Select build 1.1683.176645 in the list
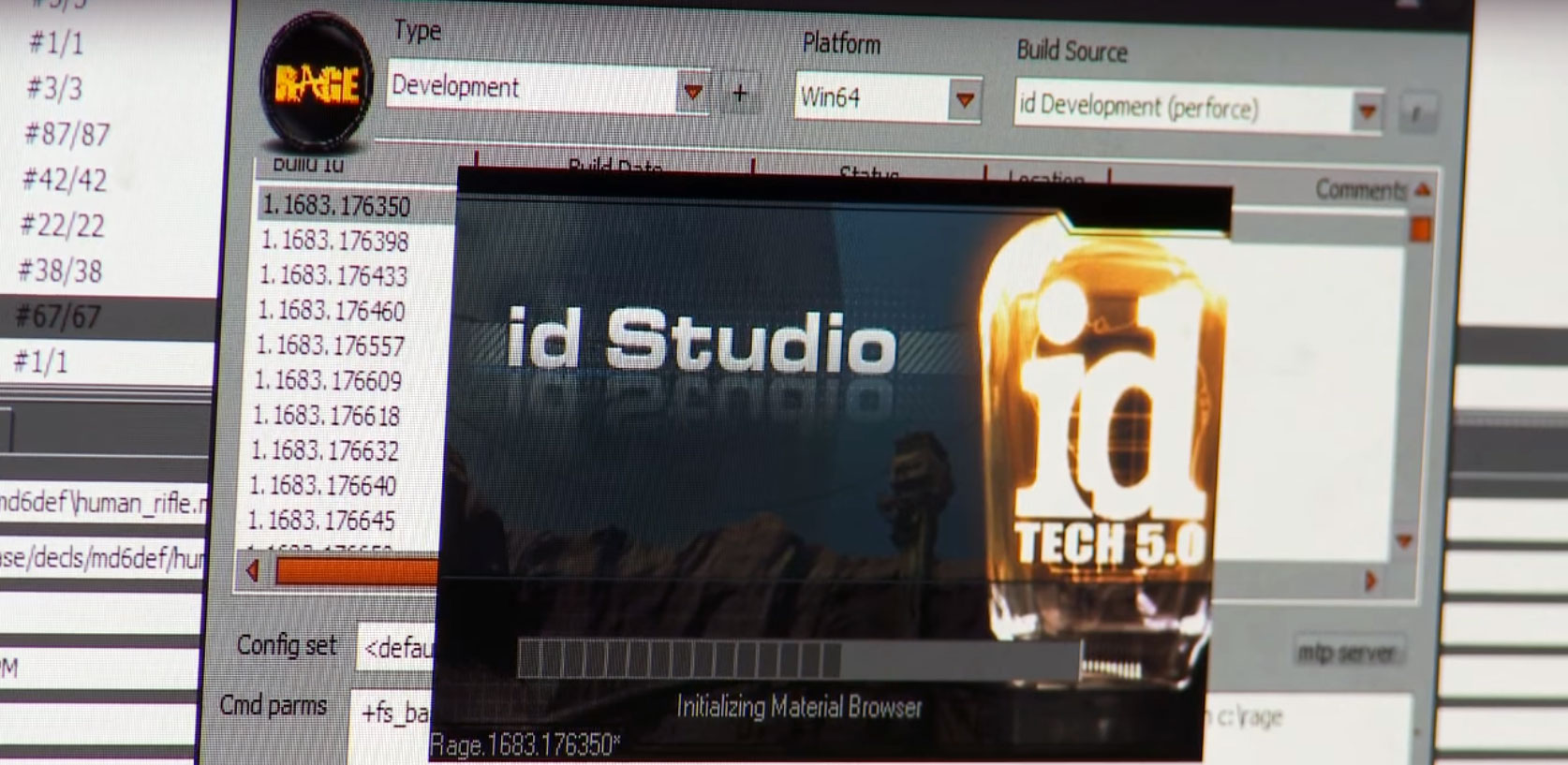The image size is (1568, 765). click(x=320, y=520)
